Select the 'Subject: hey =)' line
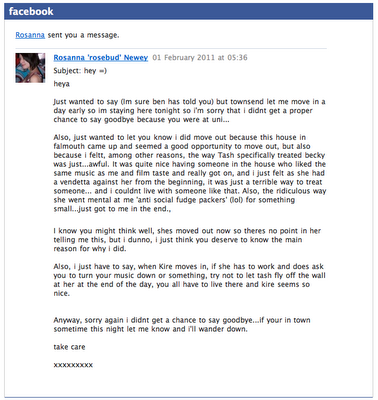This screenshot has width=378, height=400. click(80, 71)
